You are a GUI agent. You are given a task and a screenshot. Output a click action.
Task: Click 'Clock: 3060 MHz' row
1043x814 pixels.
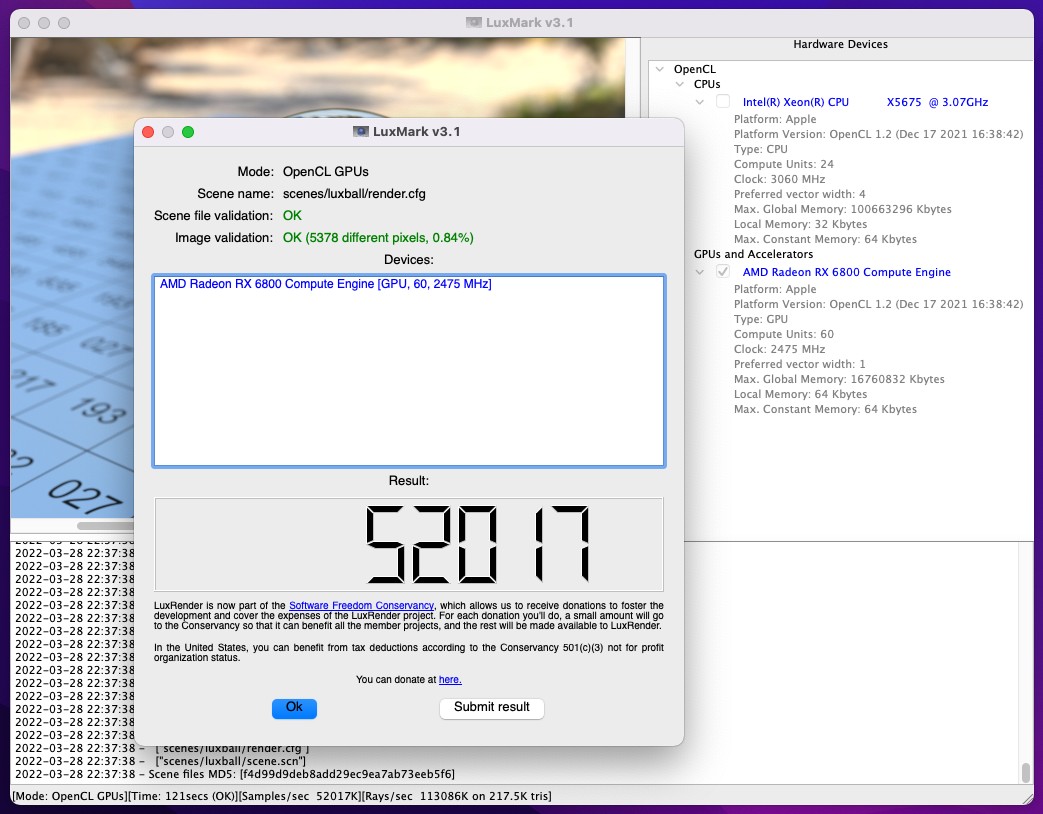[779, 179]
